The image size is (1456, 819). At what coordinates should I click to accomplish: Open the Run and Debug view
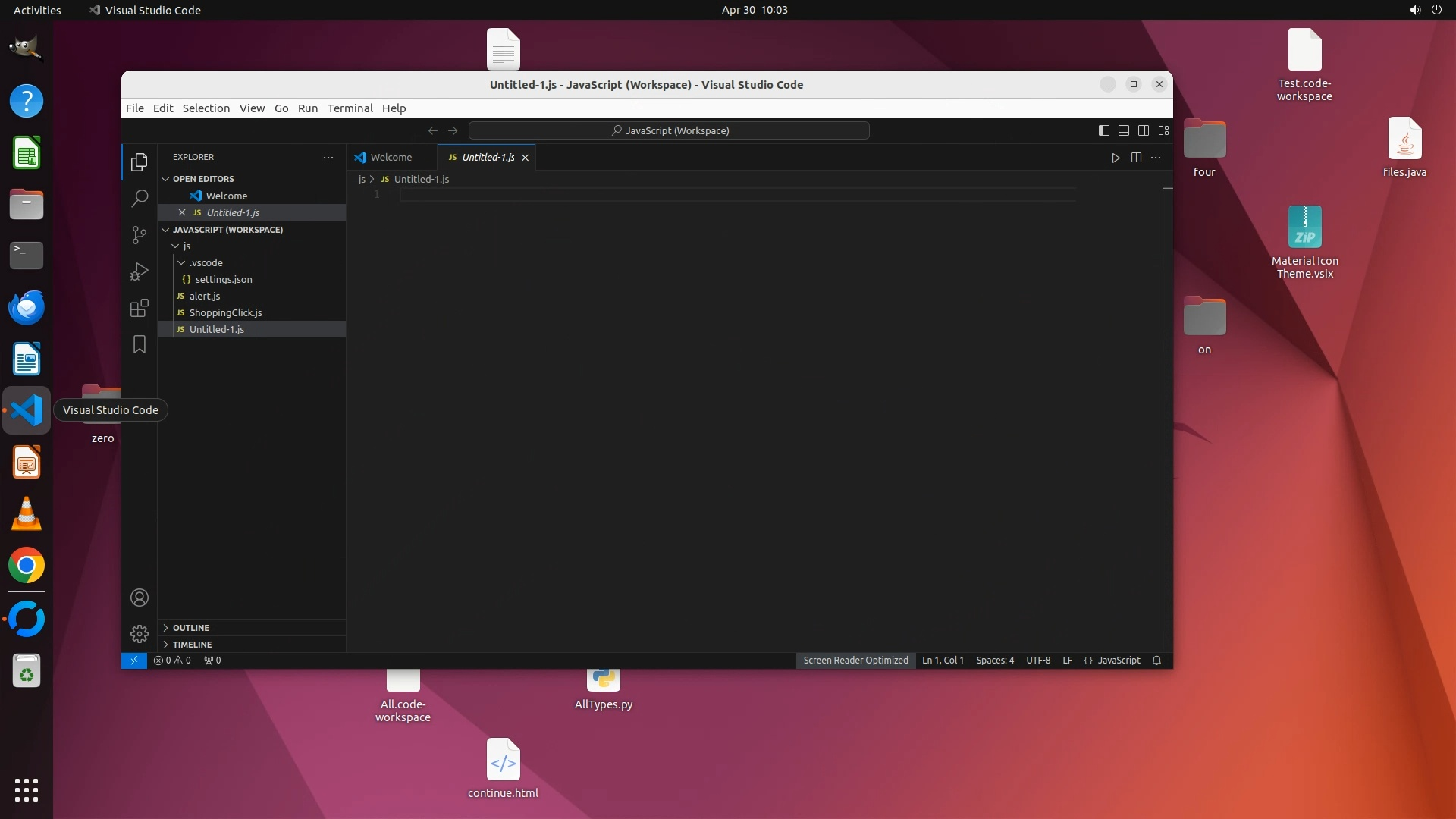140,271
